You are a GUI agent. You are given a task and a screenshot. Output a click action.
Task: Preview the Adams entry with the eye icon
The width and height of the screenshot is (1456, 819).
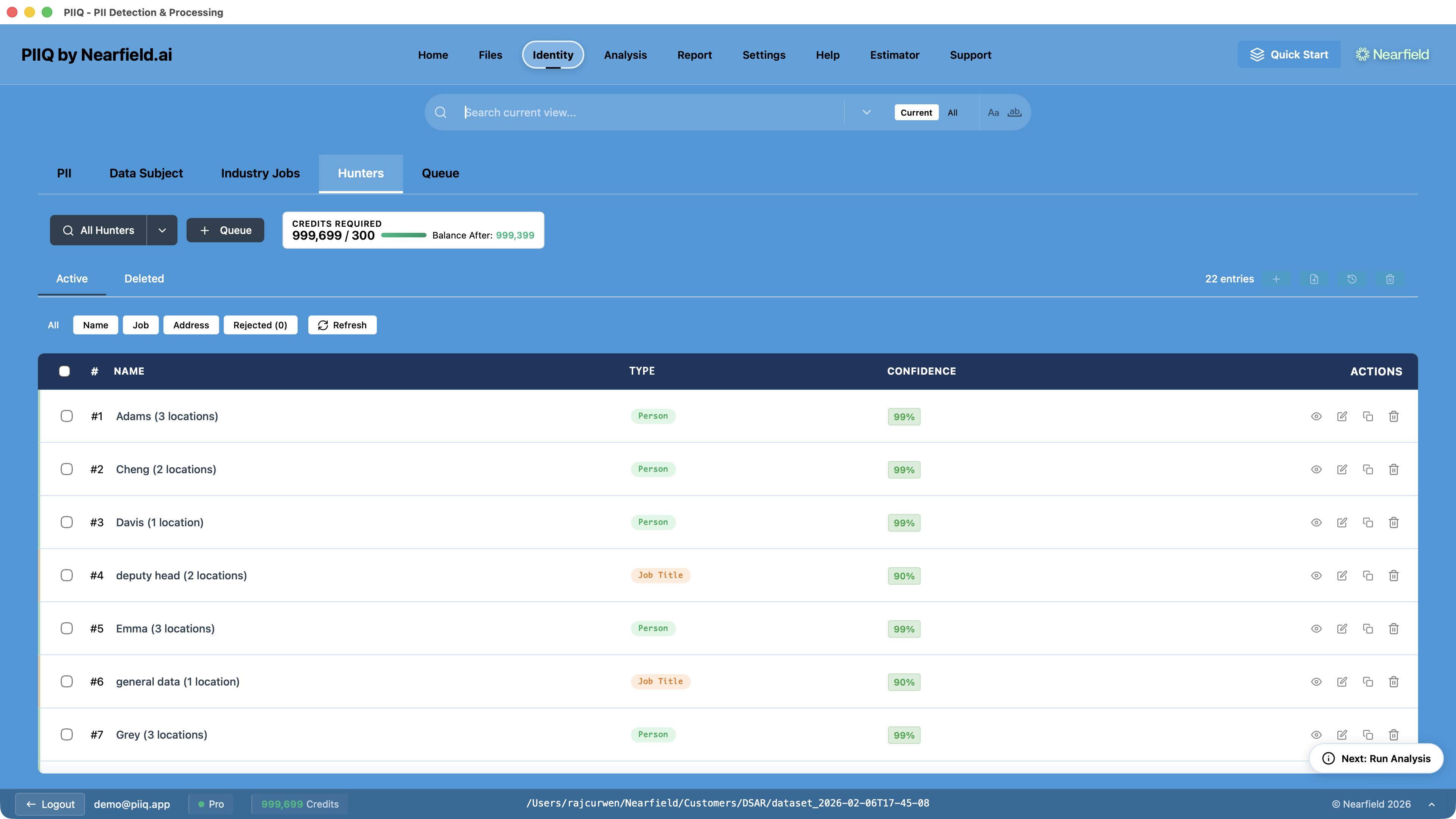click(x=1316, y=416)
